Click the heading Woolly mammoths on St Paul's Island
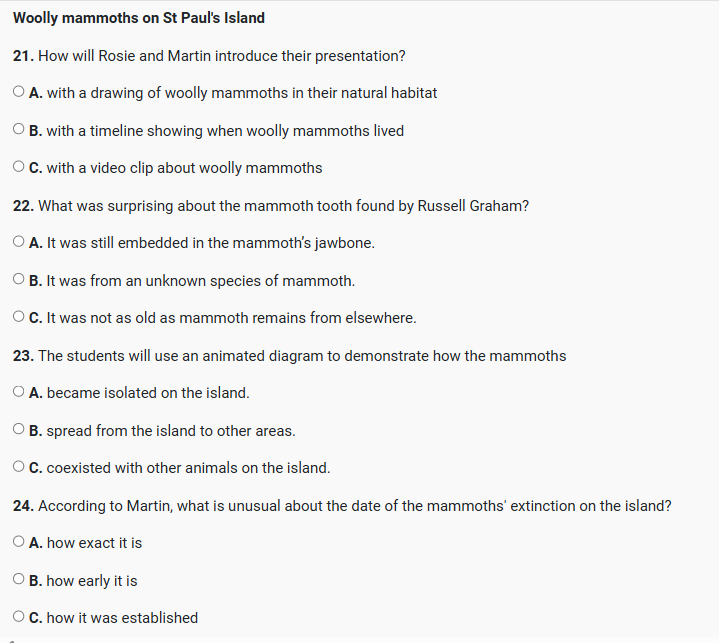Image resolution: width=719 pixels, height=643 pixels. tap(139, 18)
